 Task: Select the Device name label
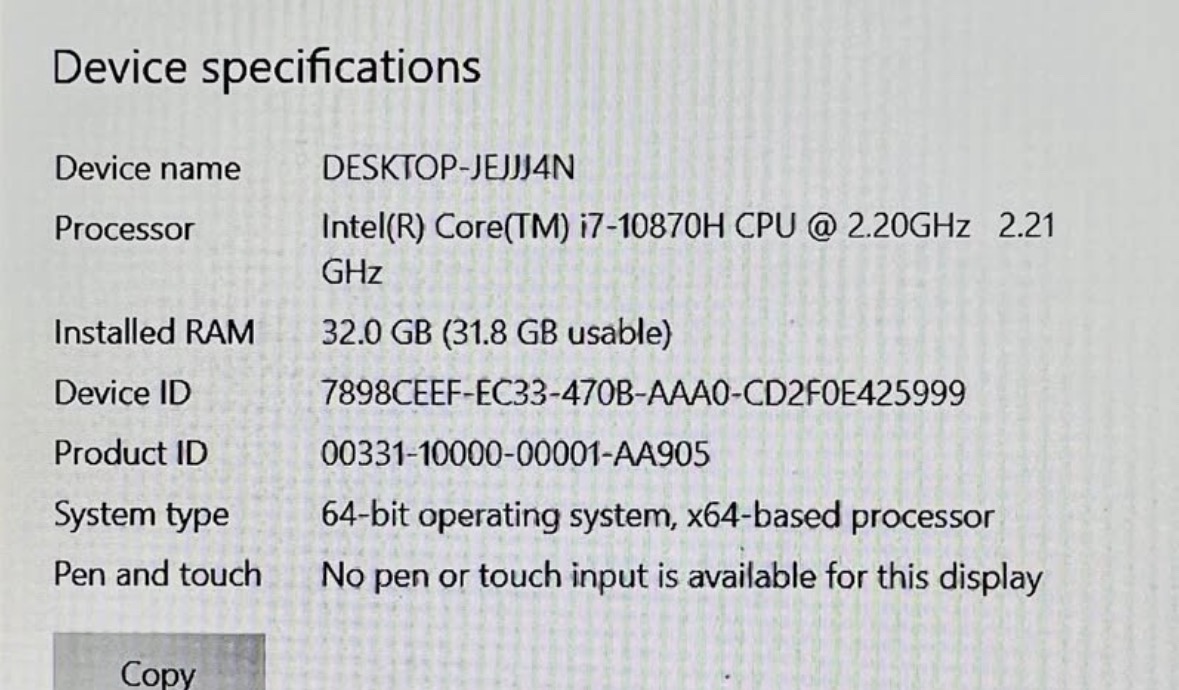tap(147, 168)
